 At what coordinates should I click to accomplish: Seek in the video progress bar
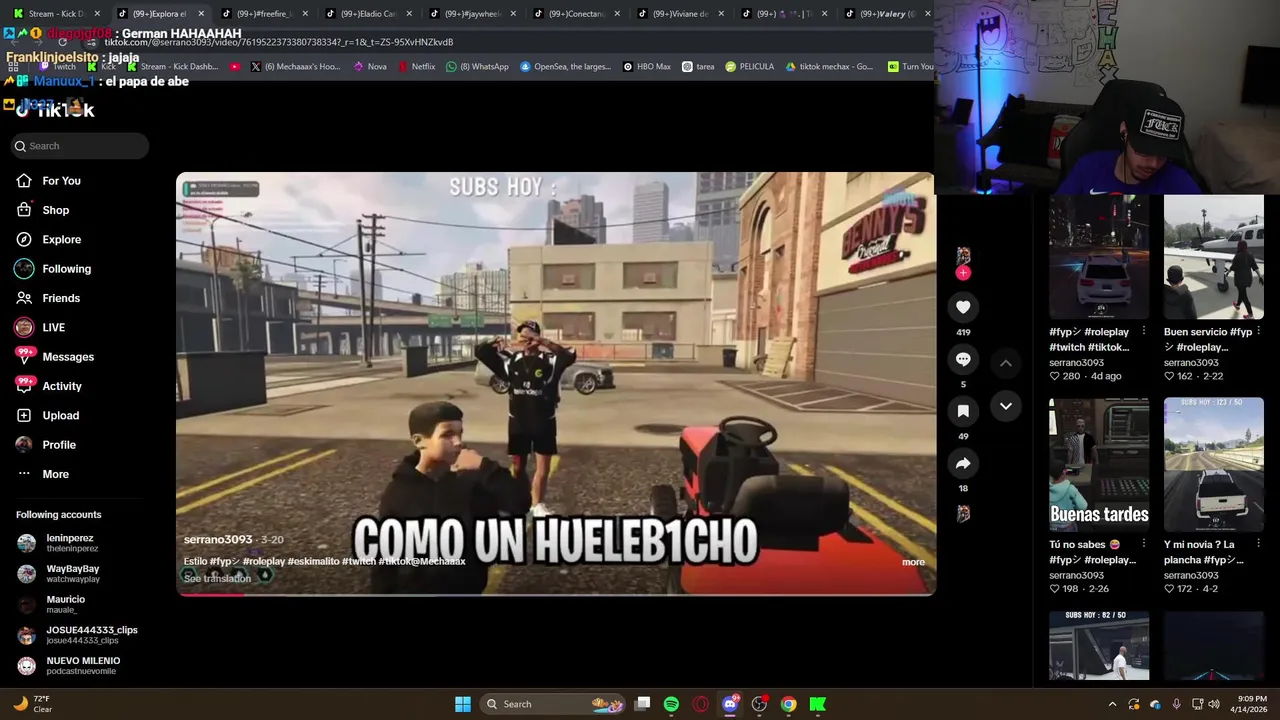[556, 594]
